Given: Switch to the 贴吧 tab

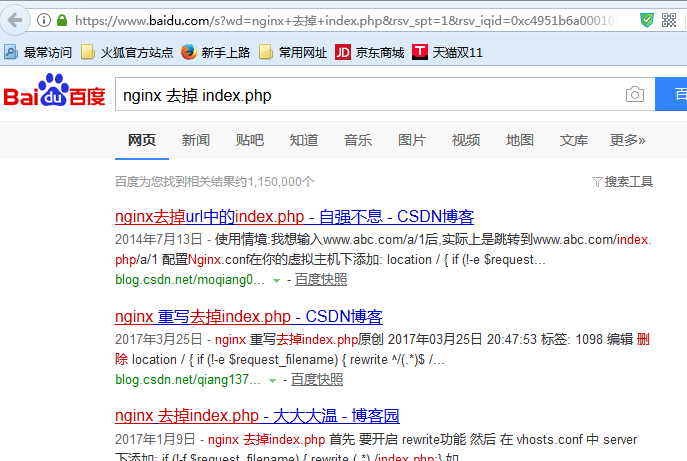Looking at the screenshot, I should [x=250, y=140].
